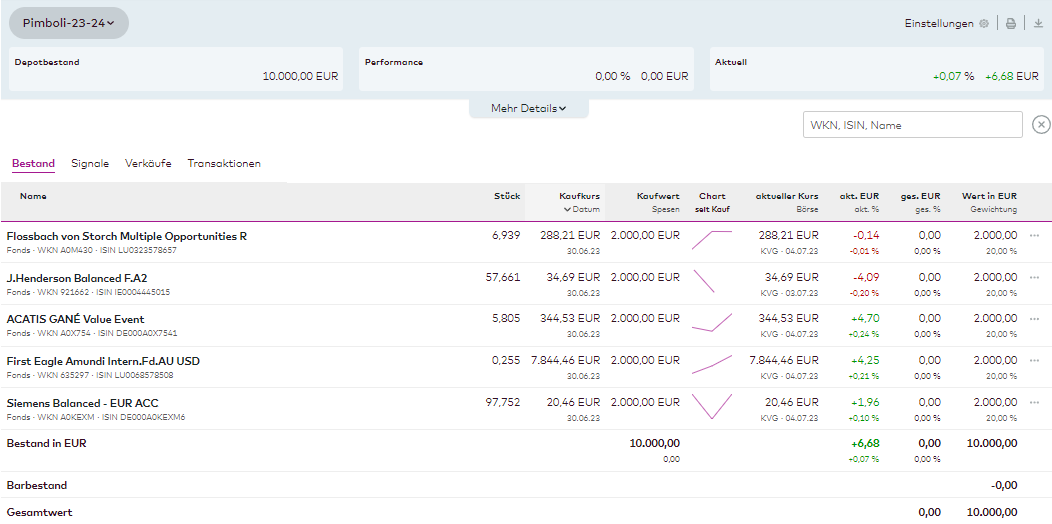Viewport: 1052px width, 524px height.
Task: Click Stück value 57,661
Action: point(503,277)
